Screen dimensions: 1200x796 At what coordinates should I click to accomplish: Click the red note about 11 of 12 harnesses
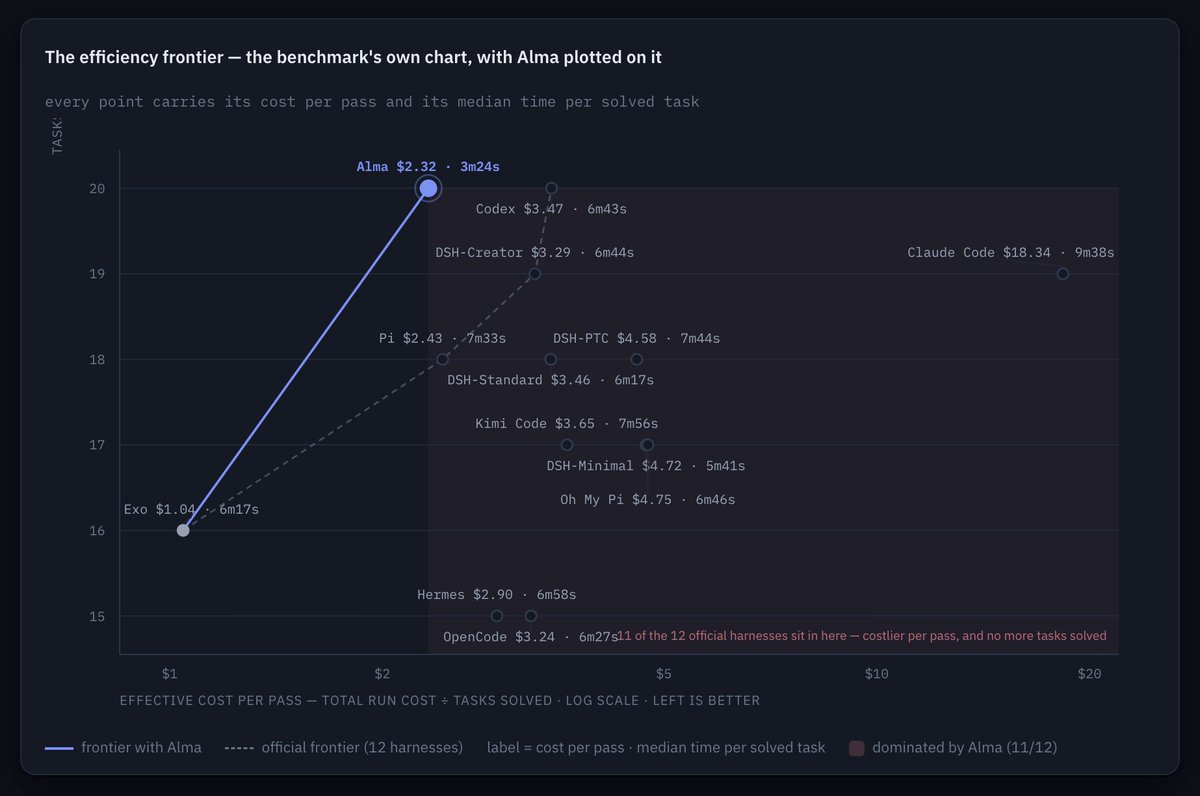click(x=862, y=636)
